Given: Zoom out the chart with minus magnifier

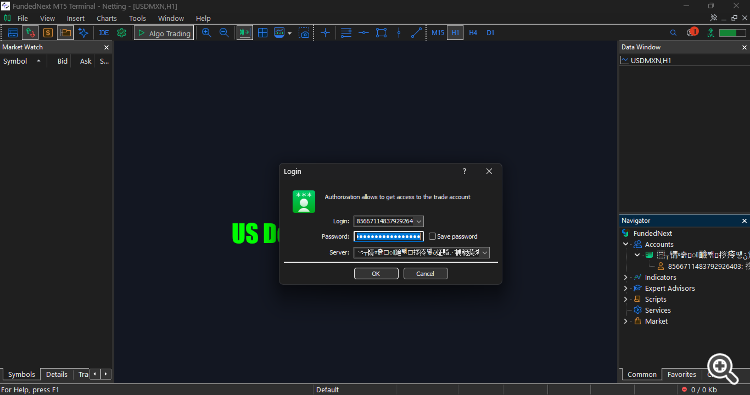Looking at the screenshot, I should (x=224, y=33).
